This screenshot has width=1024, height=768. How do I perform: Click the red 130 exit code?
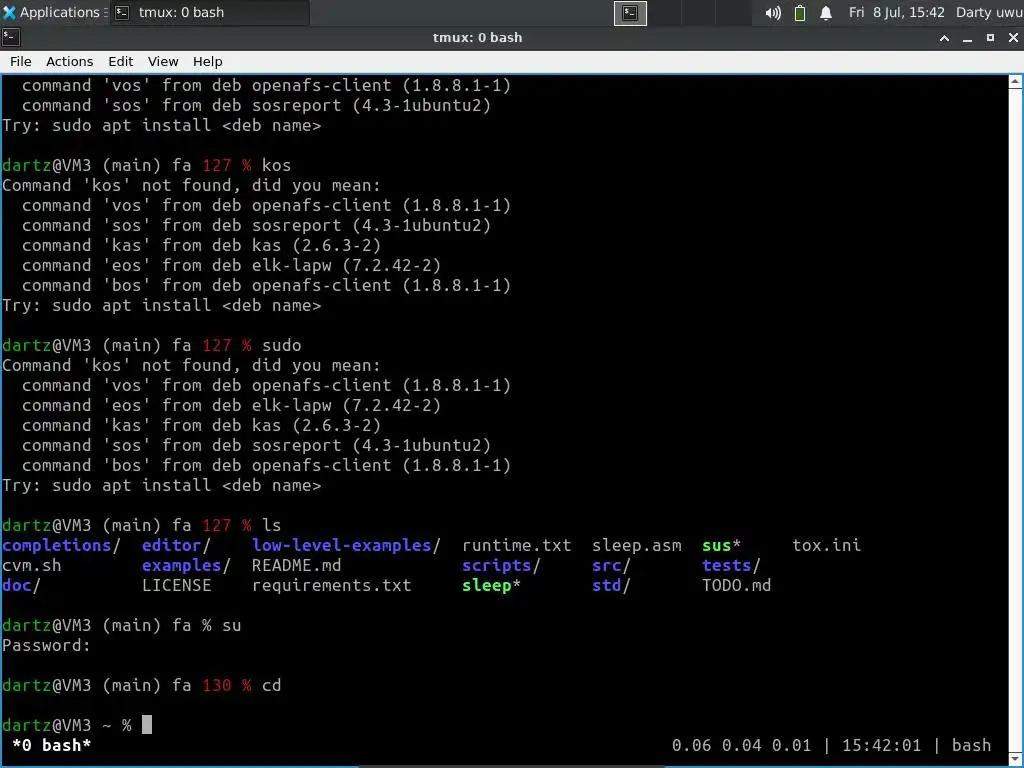click(217, 685)
